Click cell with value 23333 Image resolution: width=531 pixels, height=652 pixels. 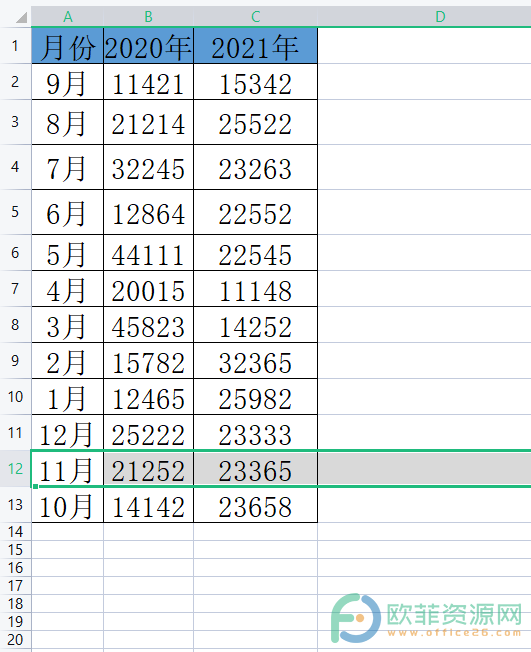click(255, 432)
